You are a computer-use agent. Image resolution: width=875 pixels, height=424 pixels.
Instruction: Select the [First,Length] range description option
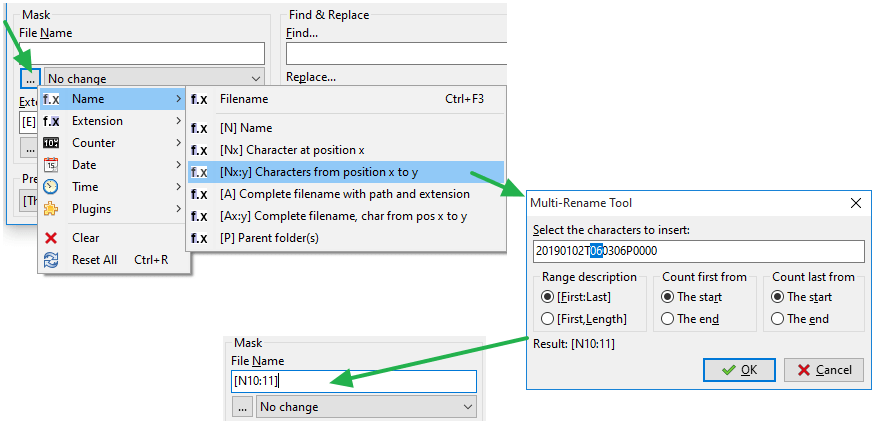[x=547, y=319]
